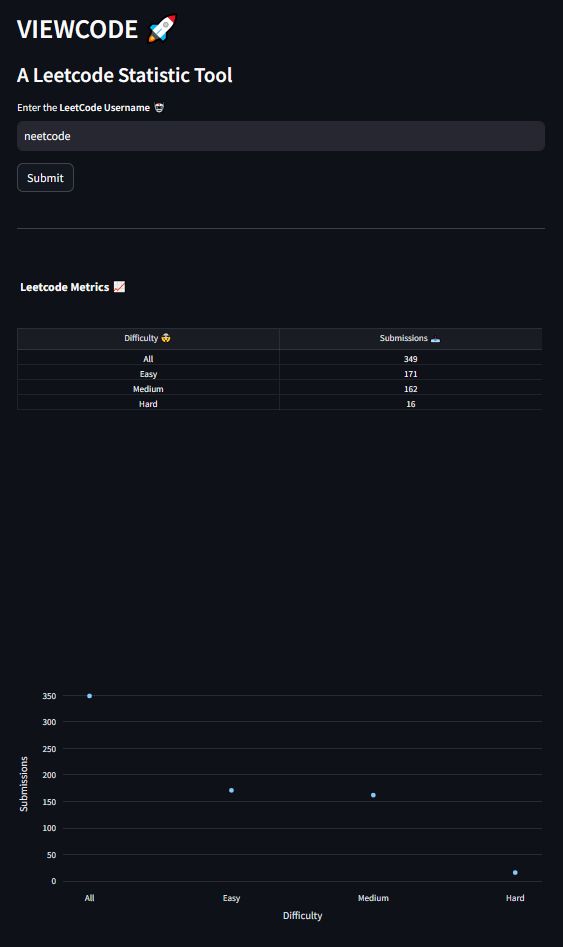Click the rocket emoji beside VIEWCODE

[162, 29]
